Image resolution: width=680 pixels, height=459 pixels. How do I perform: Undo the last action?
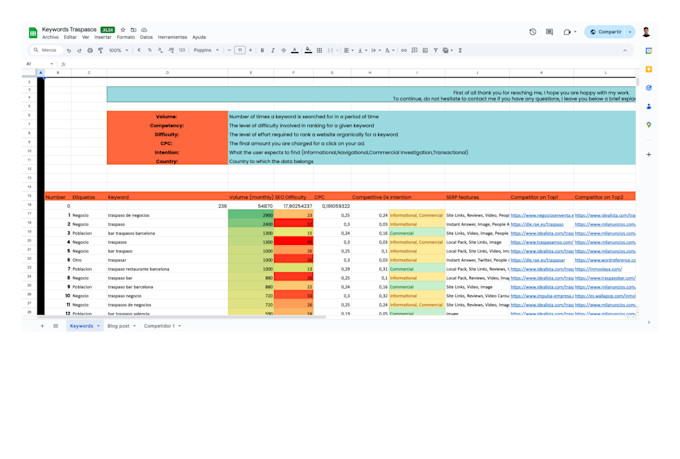(69, 50)
